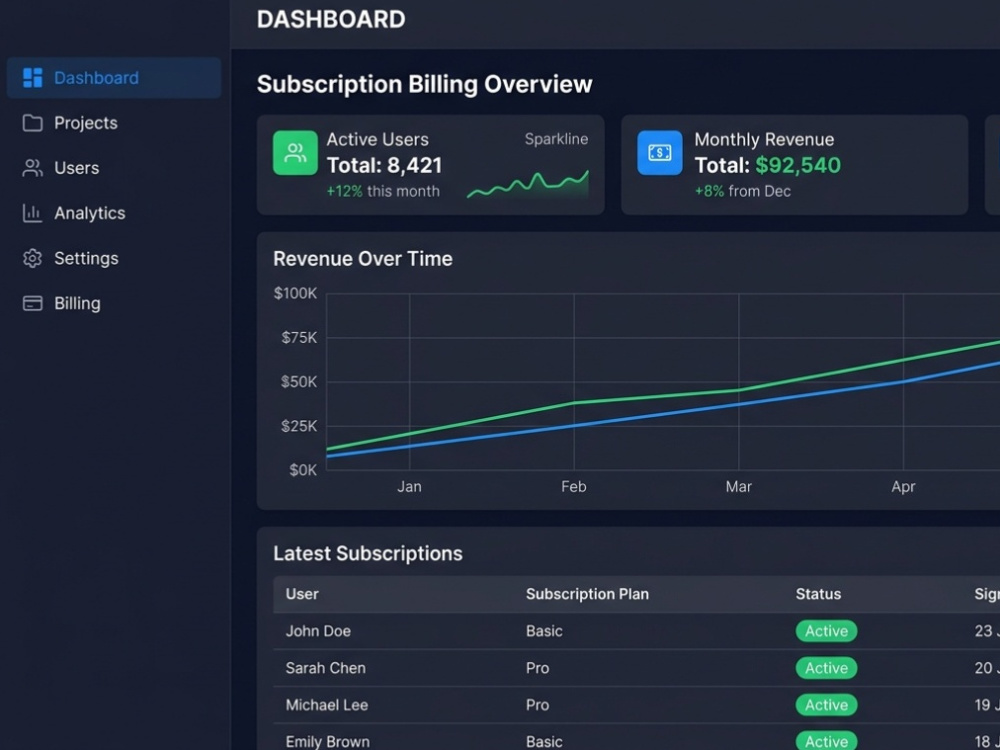
Task: Click the Active Users sparkline chart
Action: [x=527, y=184]
